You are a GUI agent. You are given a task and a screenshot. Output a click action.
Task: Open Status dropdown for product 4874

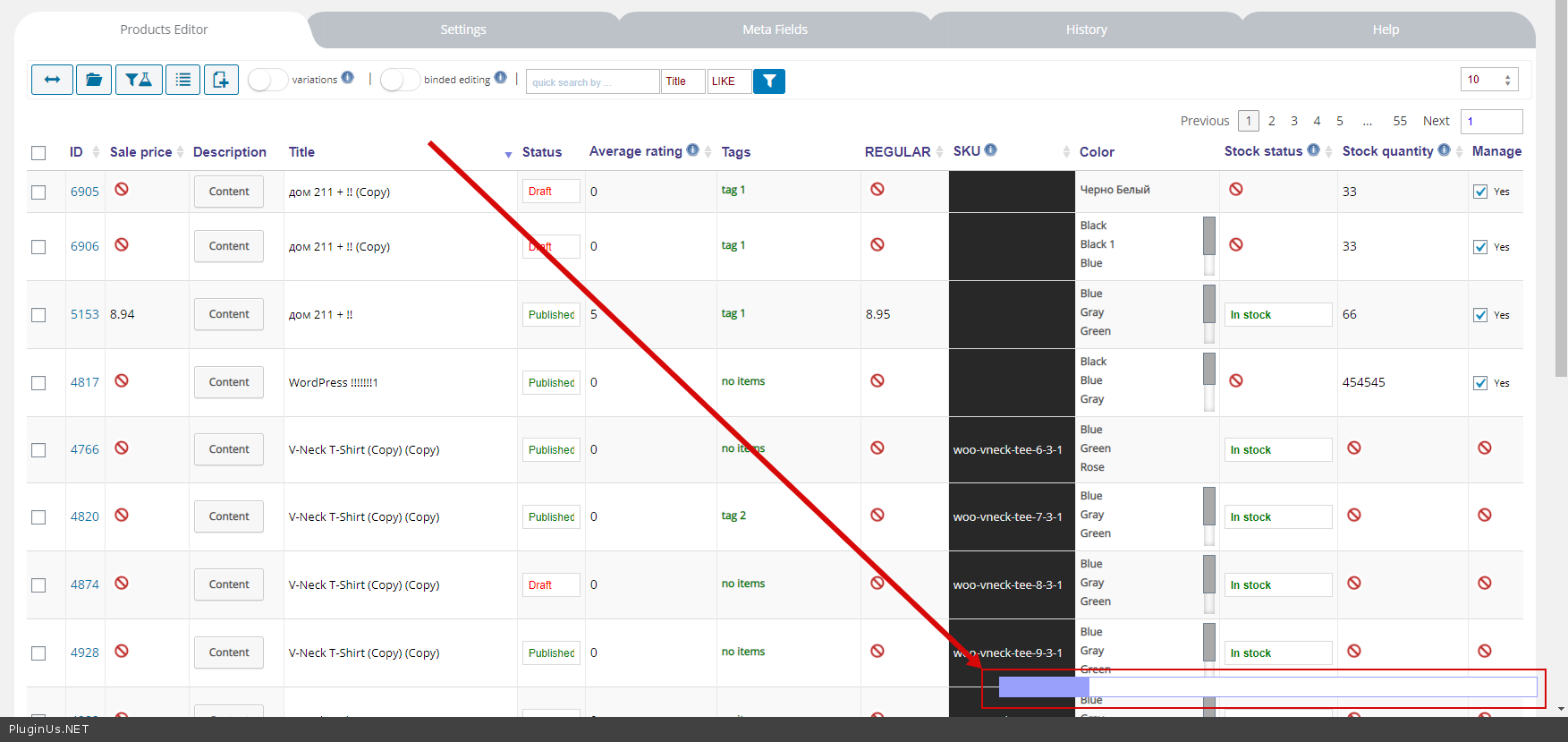(551, 585)
